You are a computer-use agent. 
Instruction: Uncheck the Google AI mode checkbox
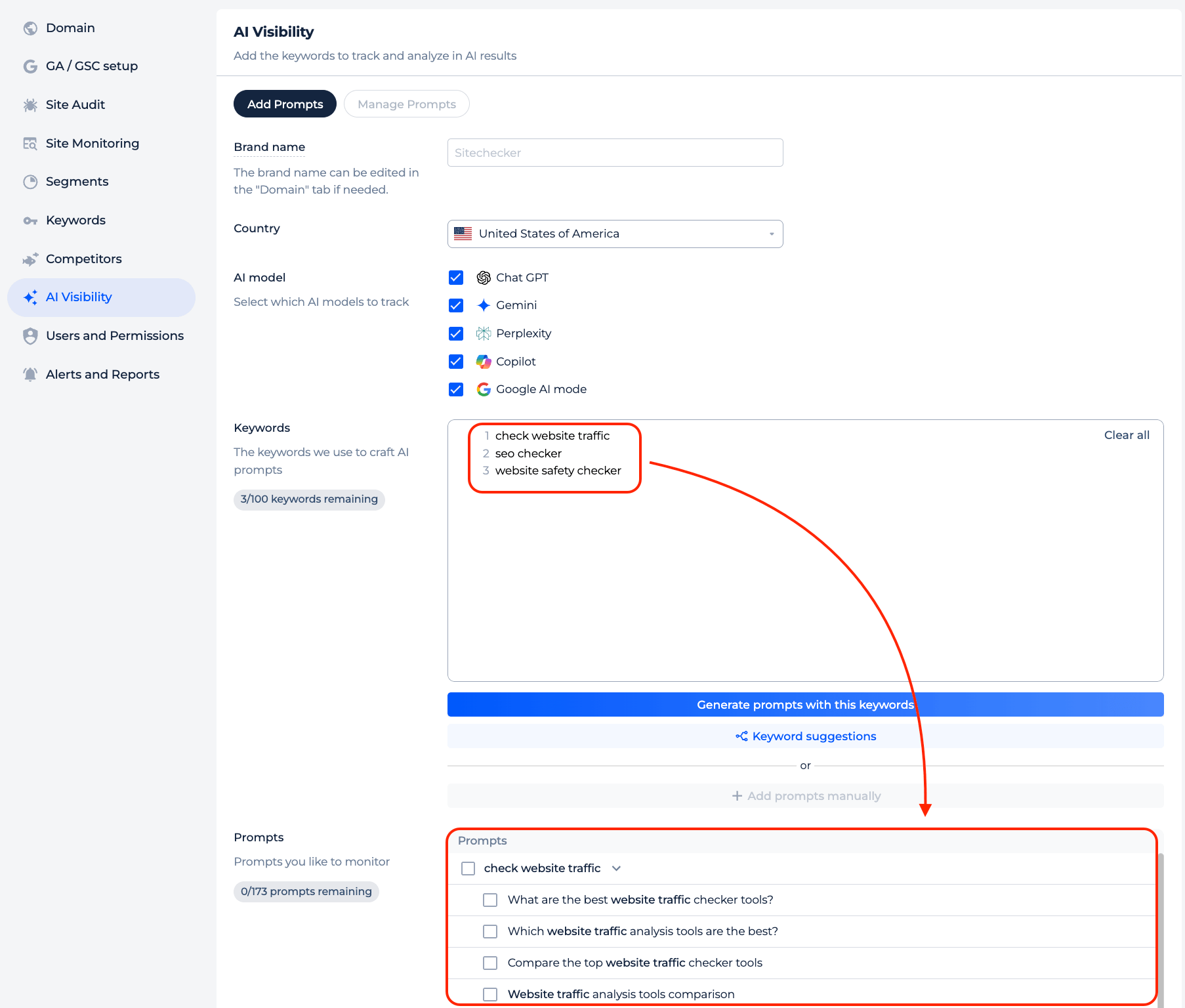(456, 389)
